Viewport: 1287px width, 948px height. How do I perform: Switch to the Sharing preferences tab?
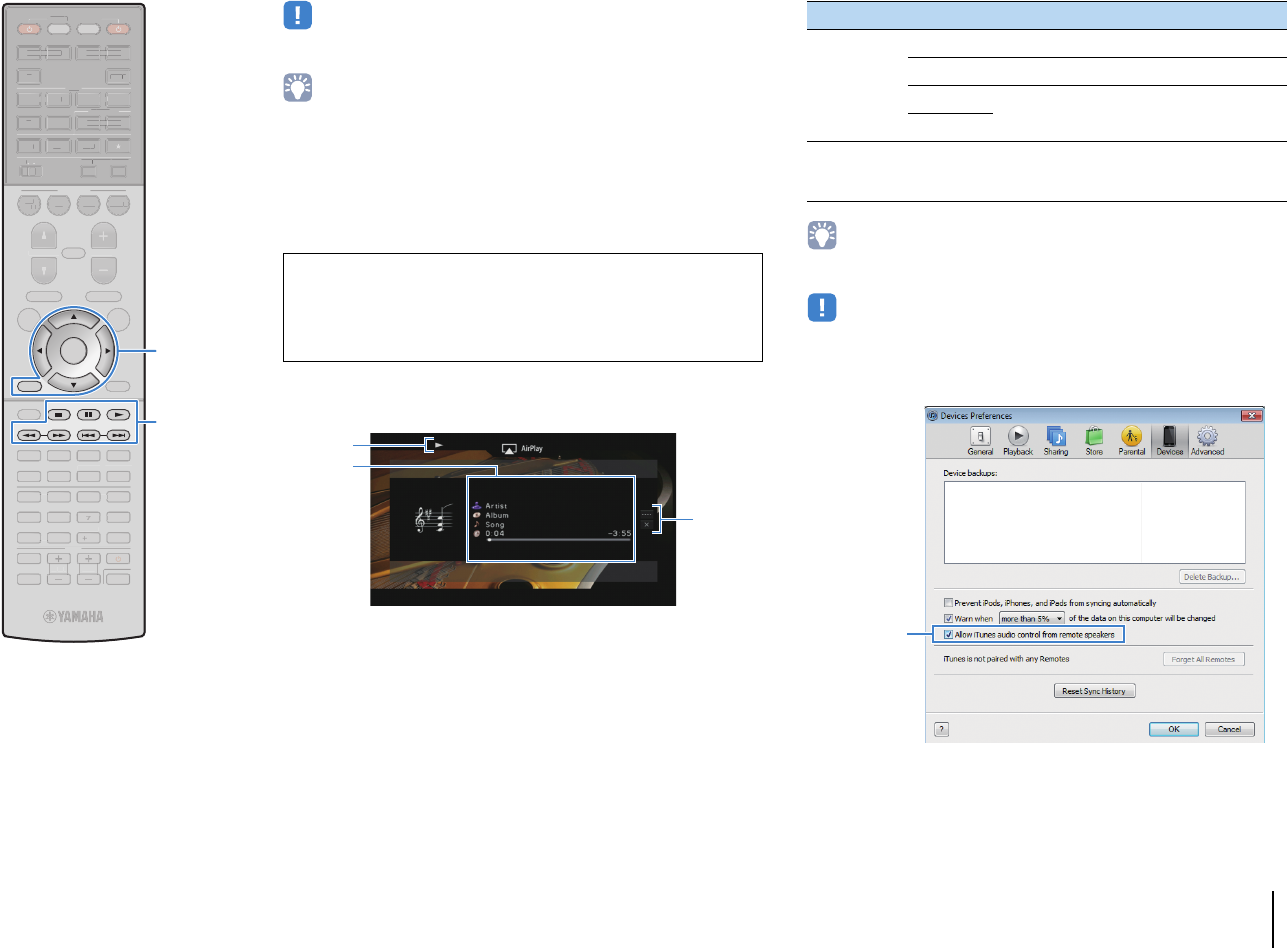click(x=1056, y=441)
